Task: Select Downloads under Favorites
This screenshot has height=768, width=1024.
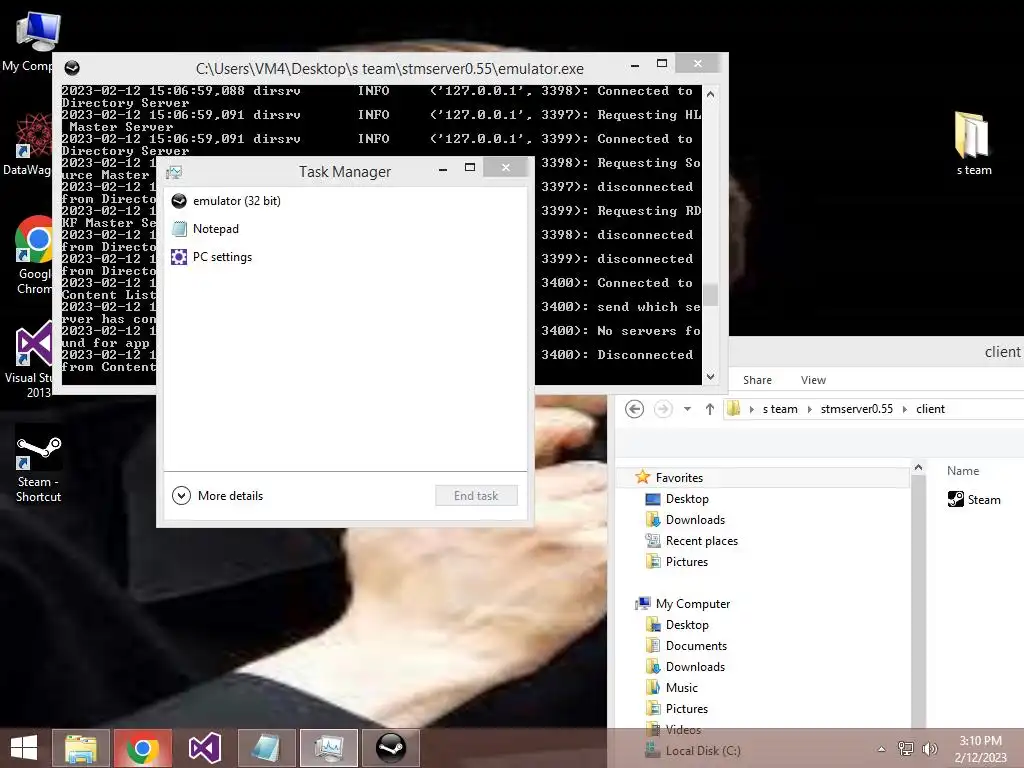Action: [695, 520]
